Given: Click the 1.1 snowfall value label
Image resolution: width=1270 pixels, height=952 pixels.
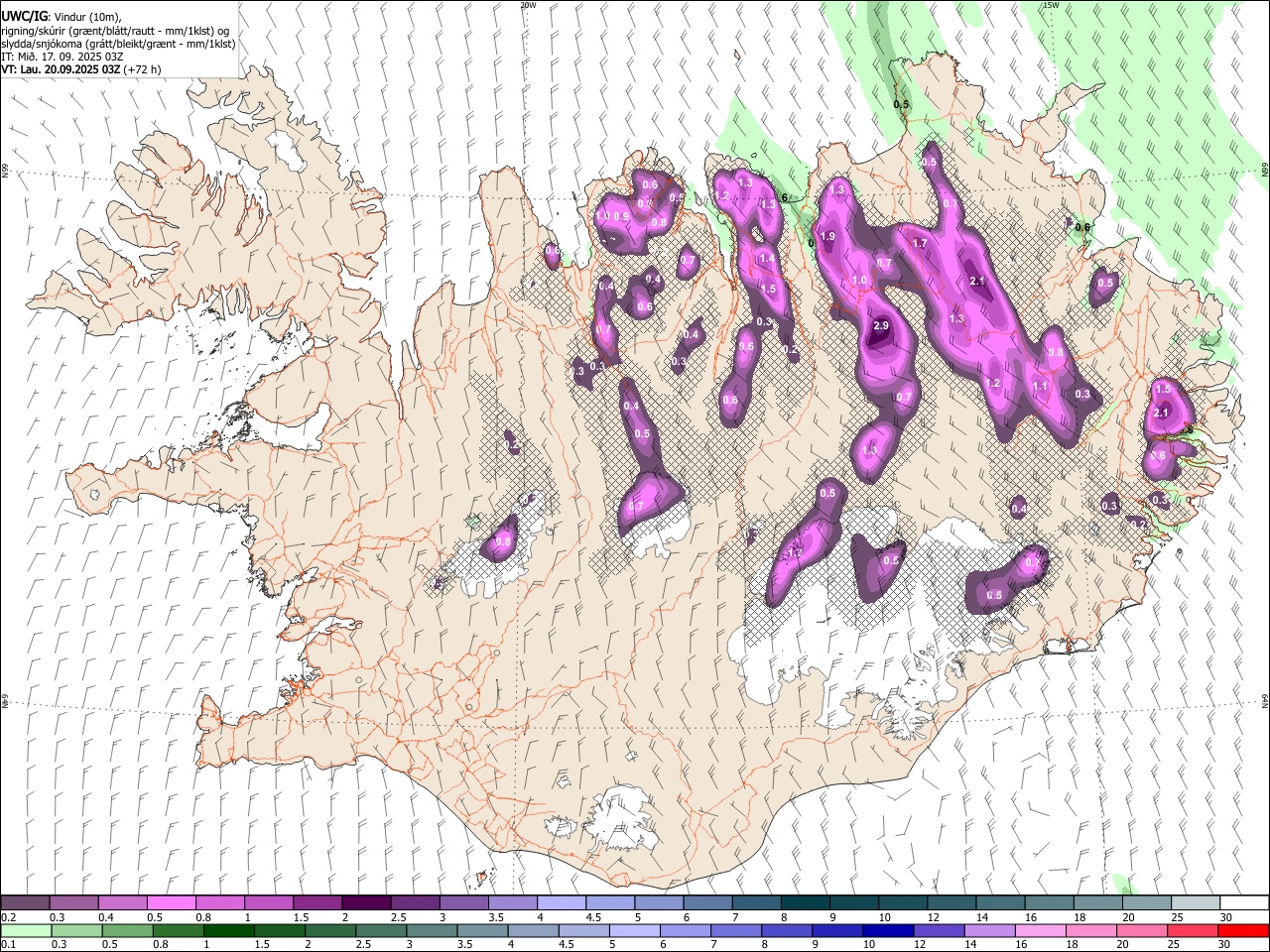Looking at the screenshot, I should [x=1040, y=387].
